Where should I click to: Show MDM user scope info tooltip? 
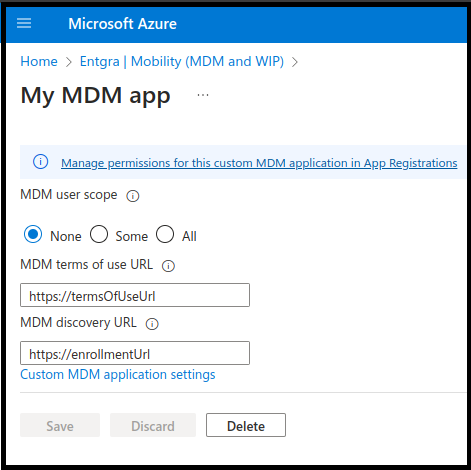coord(133,196)
